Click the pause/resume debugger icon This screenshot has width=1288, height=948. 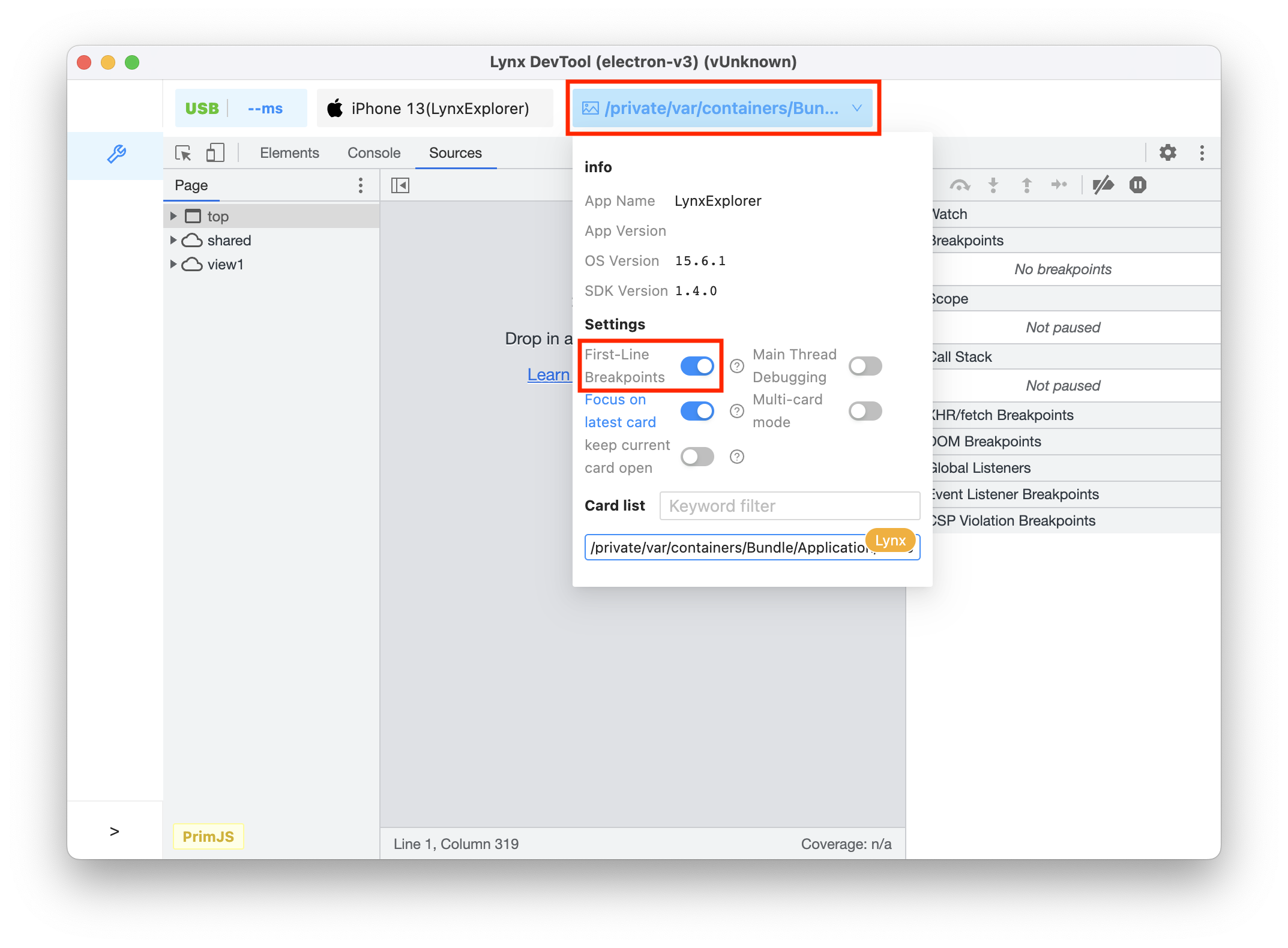point(1138,185)
